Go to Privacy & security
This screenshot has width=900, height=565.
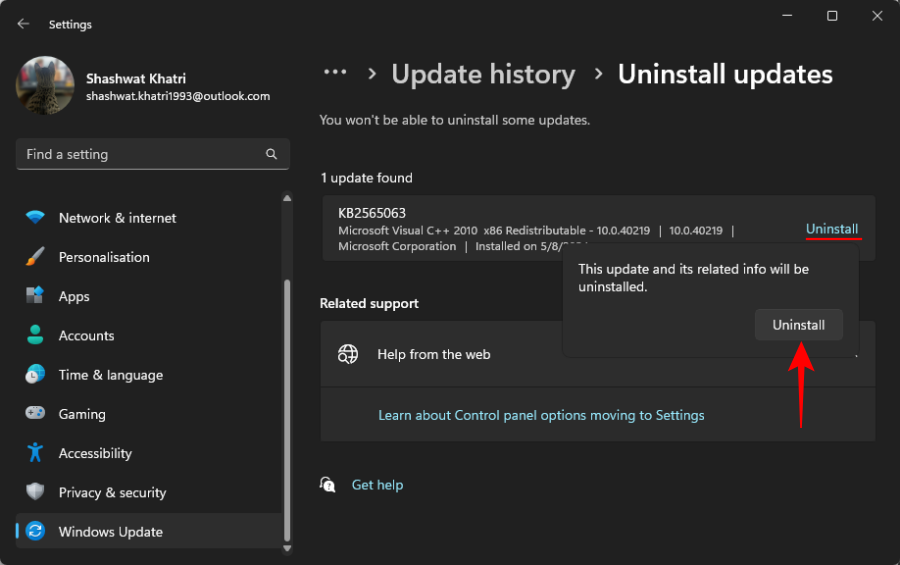[112, 492]
